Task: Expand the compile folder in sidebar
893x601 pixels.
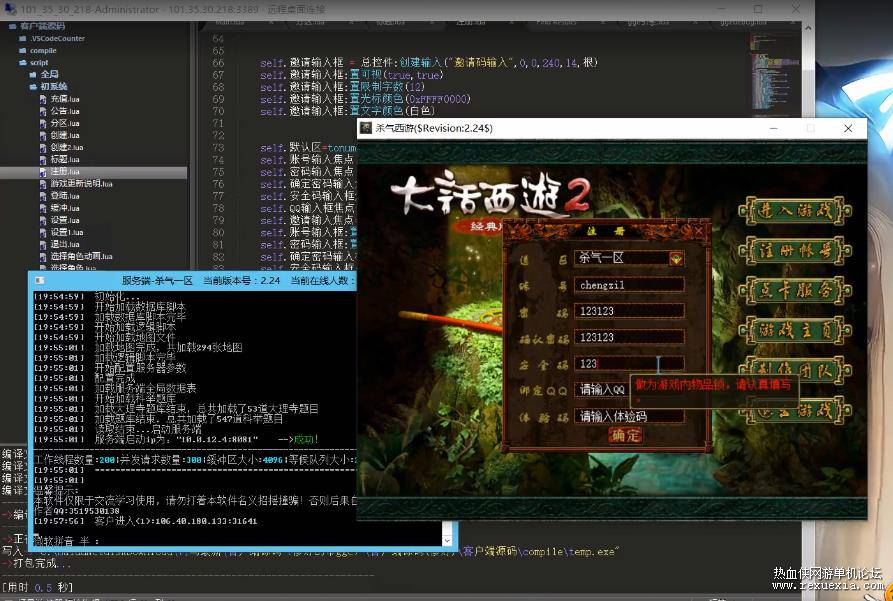Action: click(23, 51)
